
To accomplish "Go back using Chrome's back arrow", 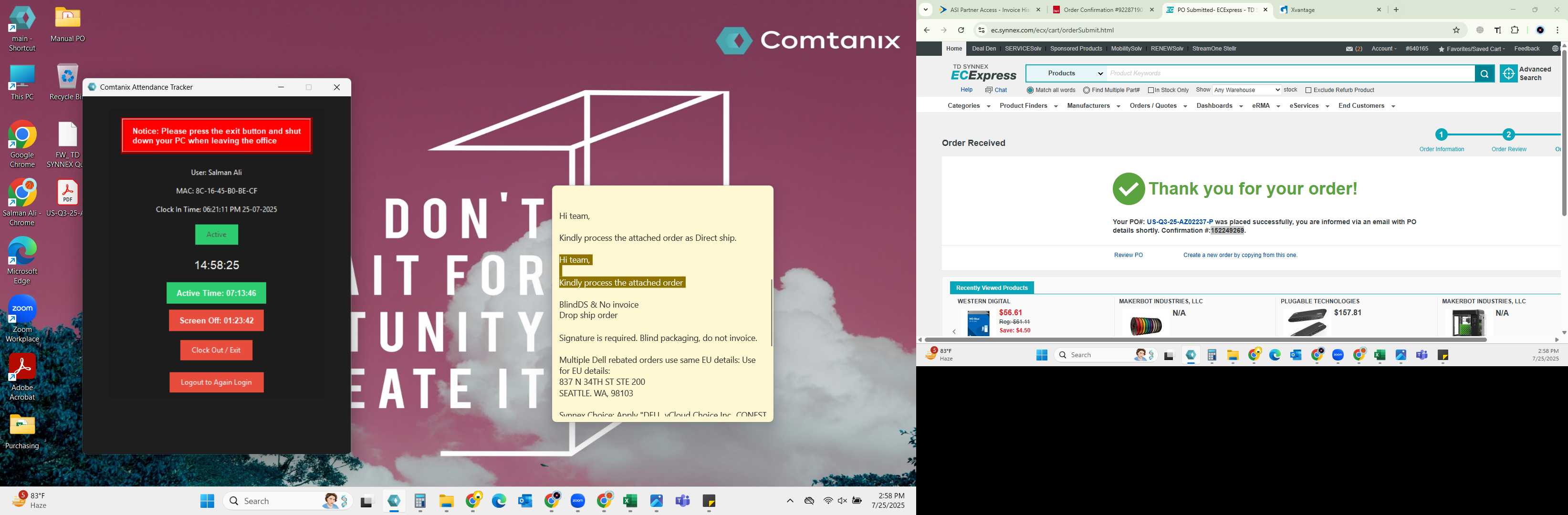I will [x=926, y=30].
